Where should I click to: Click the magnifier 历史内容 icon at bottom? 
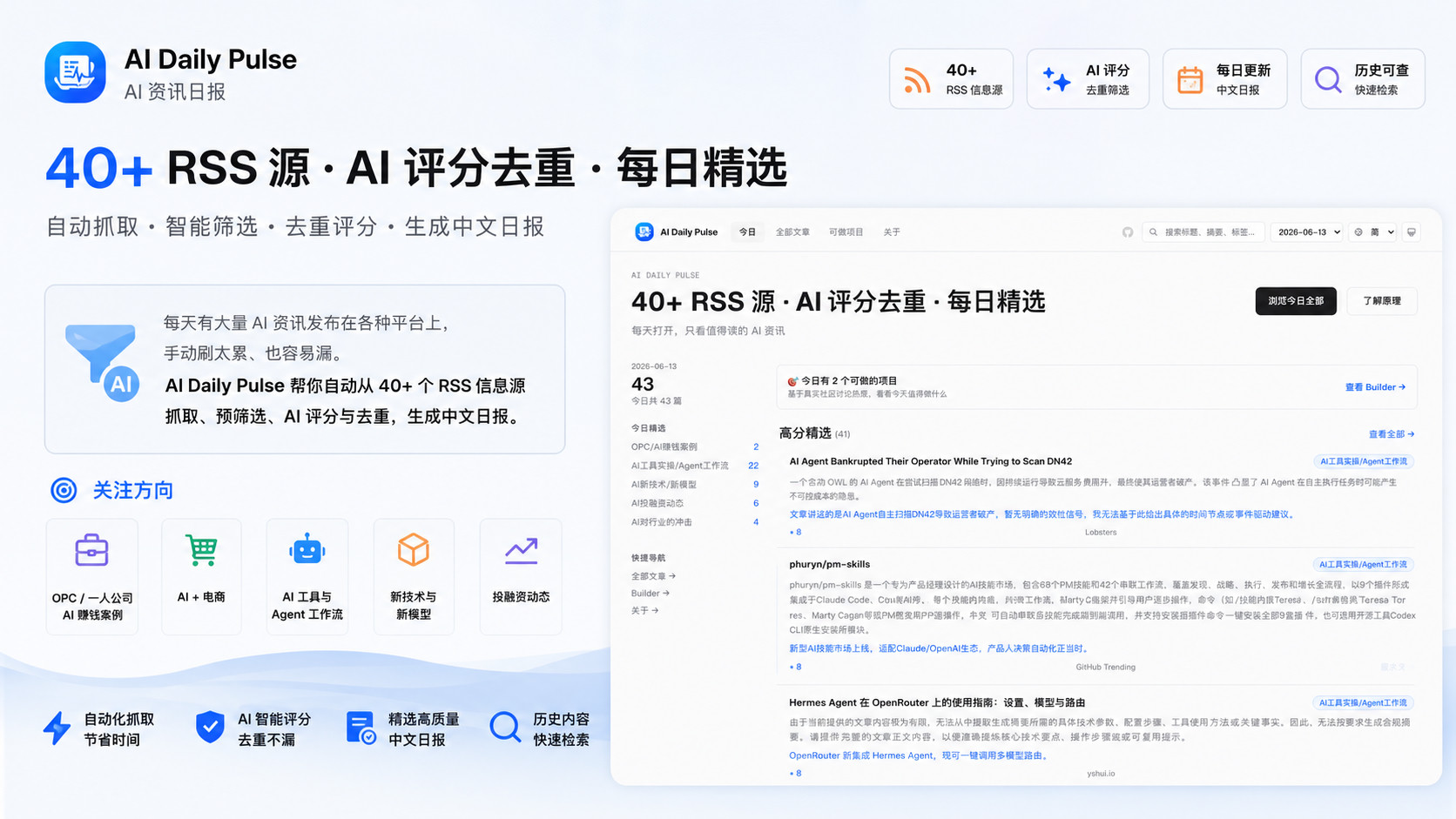coord(505,727)
